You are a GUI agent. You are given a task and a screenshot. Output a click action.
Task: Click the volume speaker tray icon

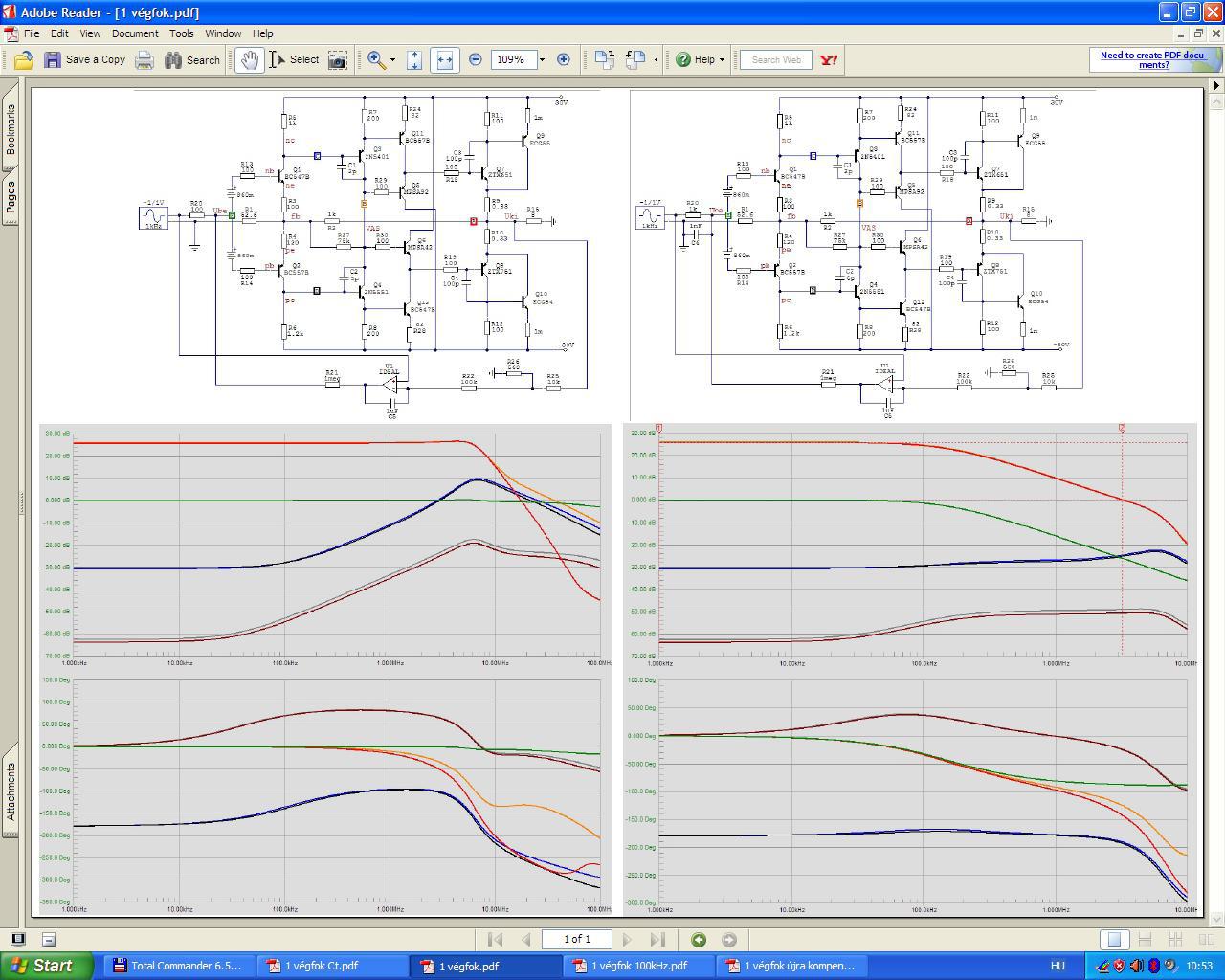(1136, 966)
